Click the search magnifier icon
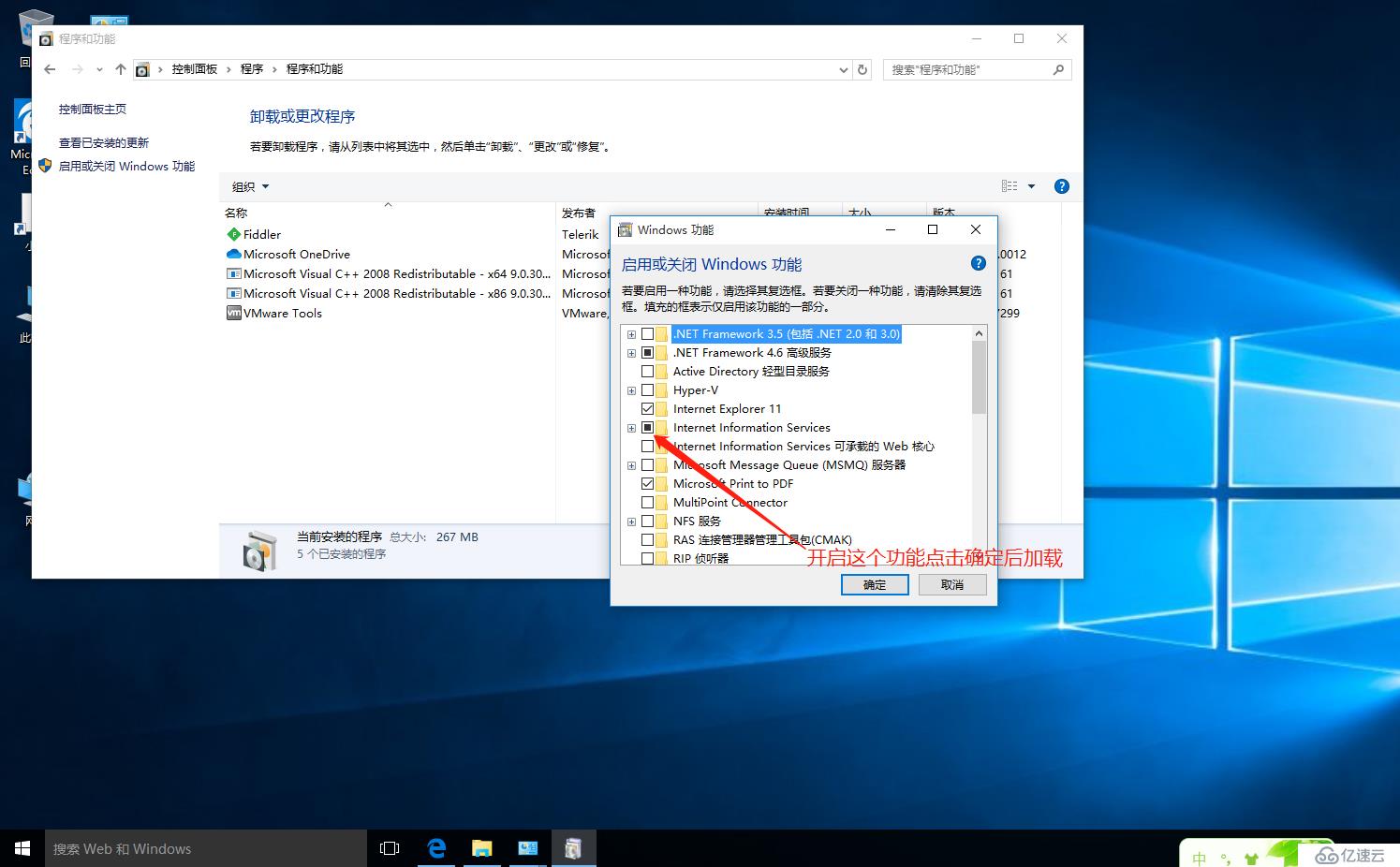The height and width of the screenshot is (867, 1400). [1058, 69]
